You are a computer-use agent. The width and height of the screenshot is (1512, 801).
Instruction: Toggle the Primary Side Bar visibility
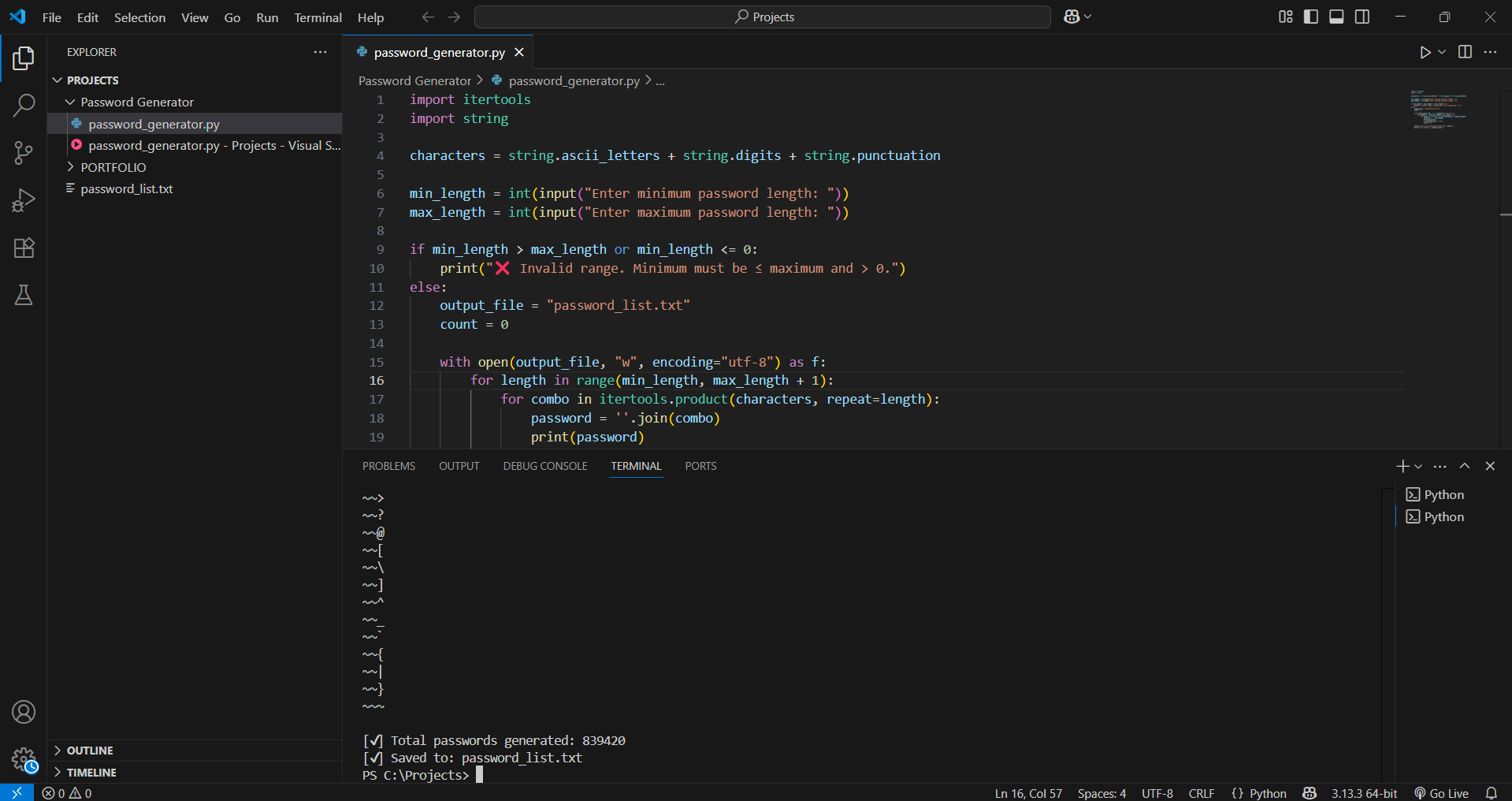point(1311,17)
